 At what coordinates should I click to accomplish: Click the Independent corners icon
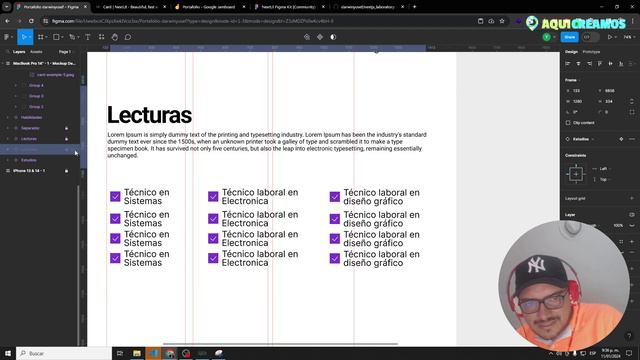pyautogui.click(x=632, y=112)
